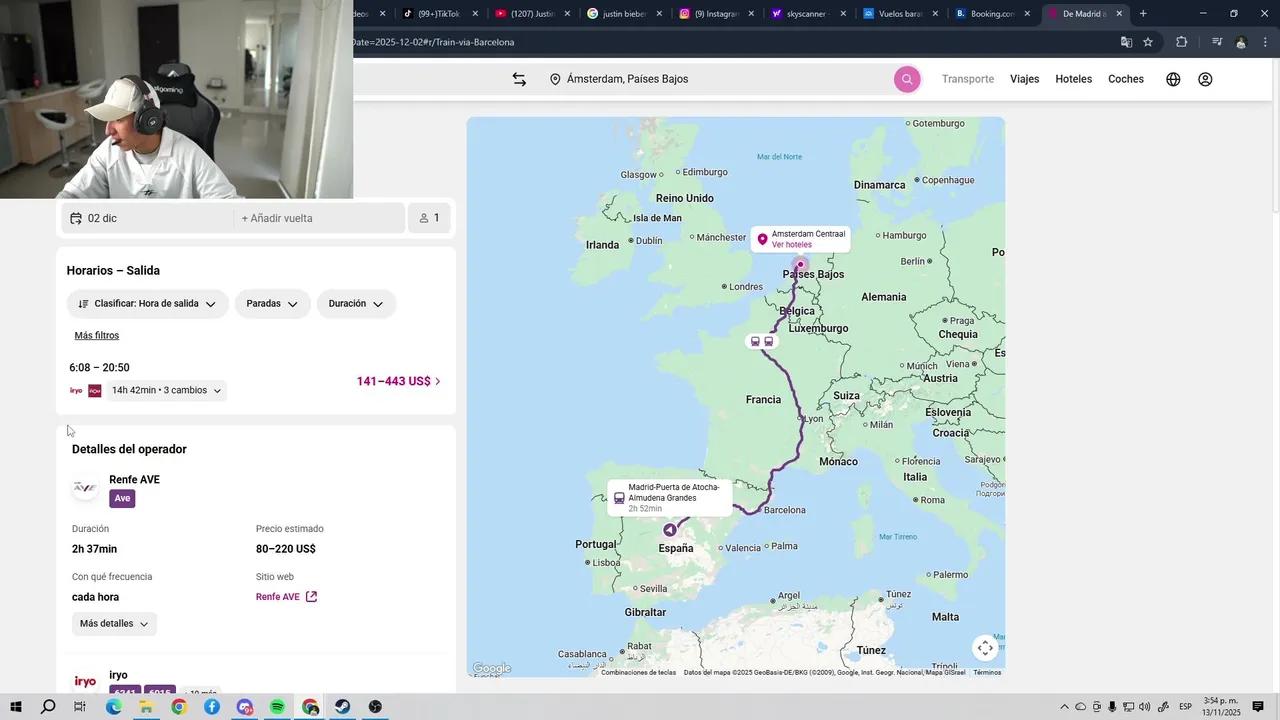Open Renfe AVE website link
The height and width of the screenshot is (720, 1280).
coord(287,597)
